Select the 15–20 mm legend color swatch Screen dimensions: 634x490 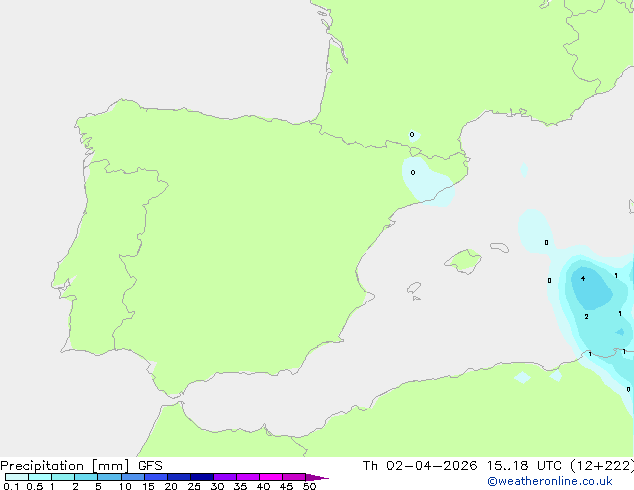(156, 477)
